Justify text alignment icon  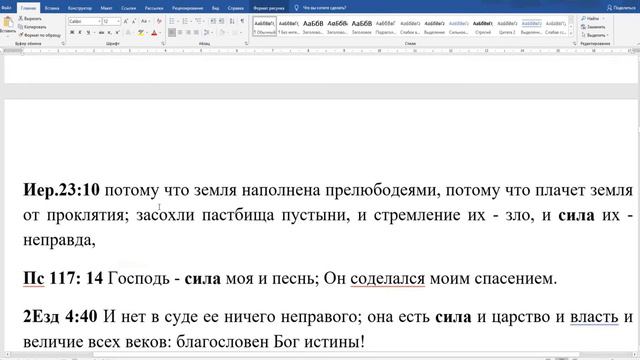pyautogui.click(x=197, y=32)
